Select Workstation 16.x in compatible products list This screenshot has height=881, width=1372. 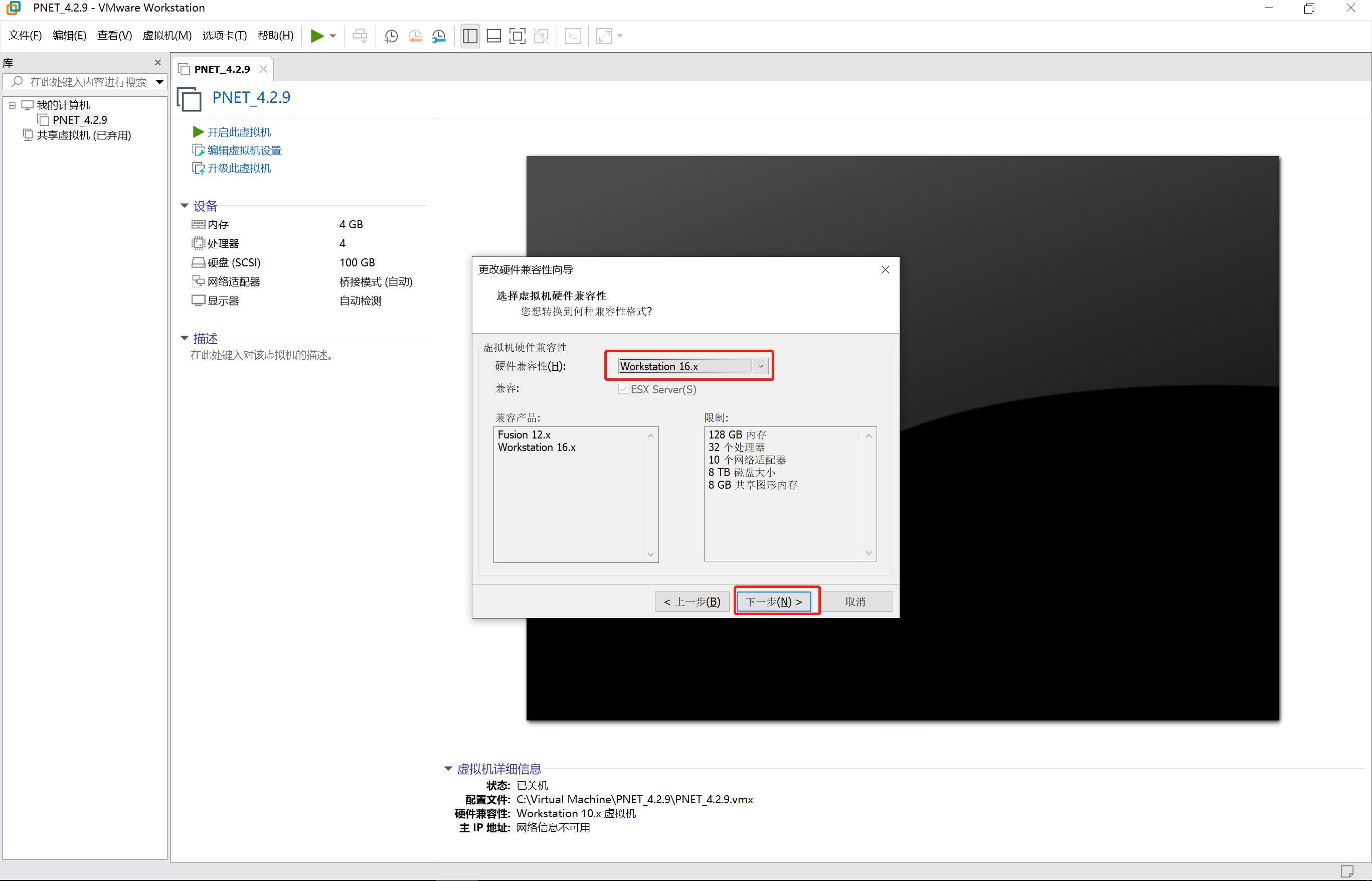[x=537, y=448]
